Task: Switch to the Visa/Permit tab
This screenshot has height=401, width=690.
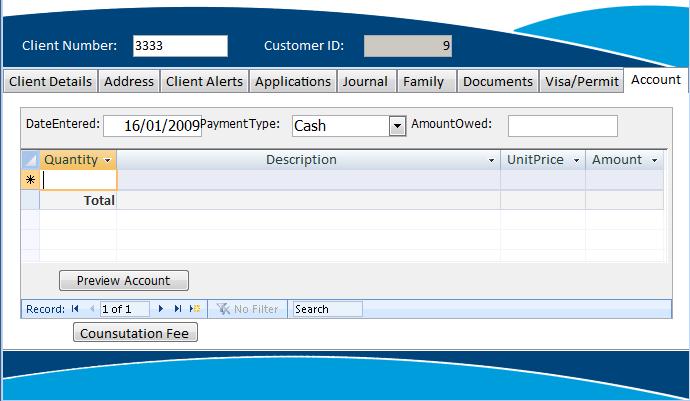Action: (x=582, y=81)
